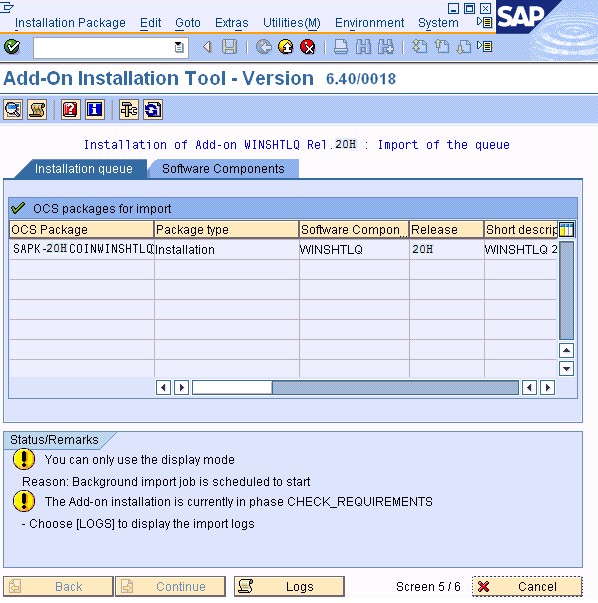Click the Print icon in toolbar
598x603 pixels.
click(x=341, y=47)
